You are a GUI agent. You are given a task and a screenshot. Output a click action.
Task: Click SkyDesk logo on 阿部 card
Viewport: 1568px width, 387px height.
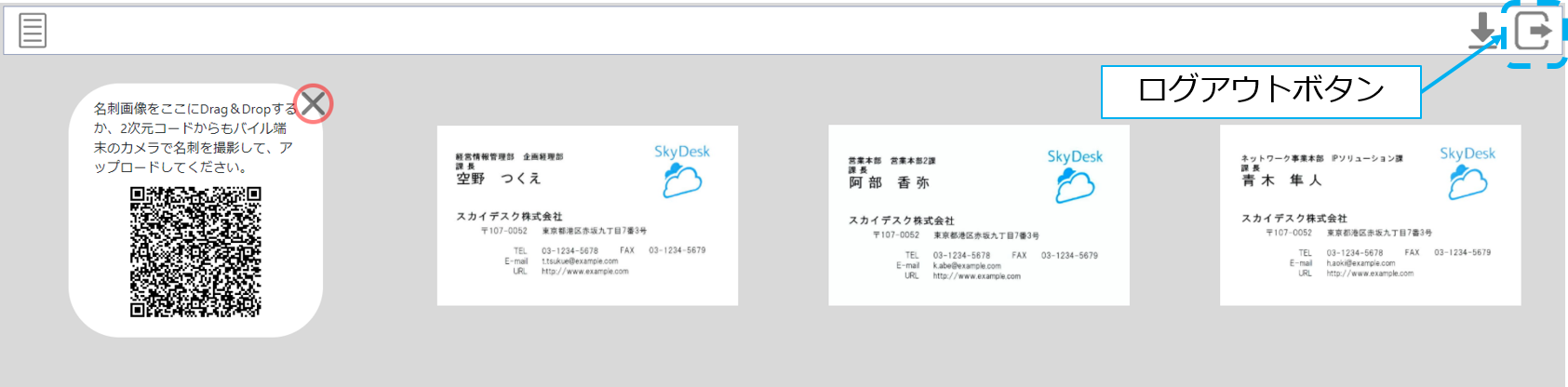point(1075,175)
